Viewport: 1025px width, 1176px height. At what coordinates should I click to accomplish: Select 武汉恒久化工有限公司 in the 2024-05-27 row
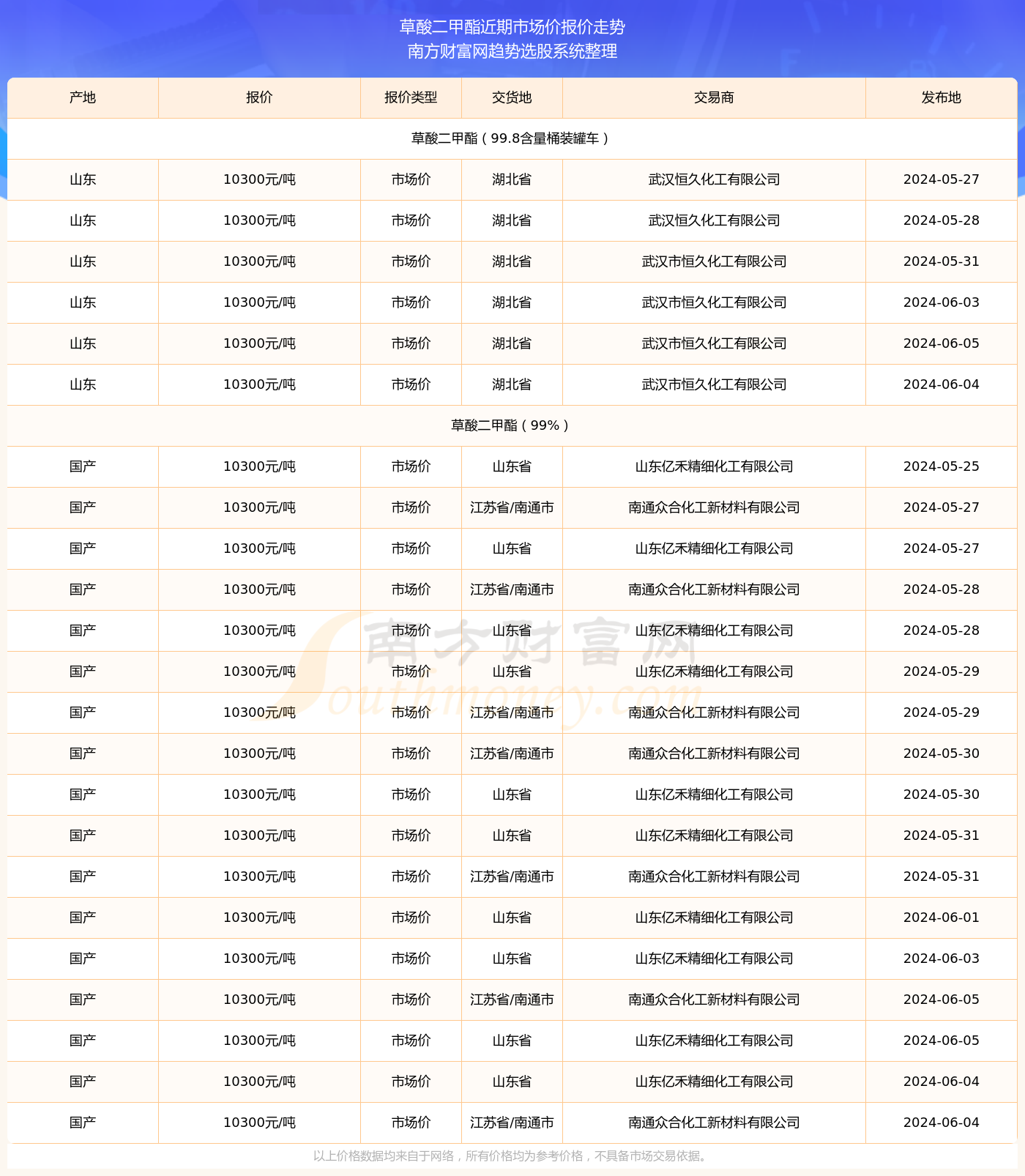click(714, 179)
